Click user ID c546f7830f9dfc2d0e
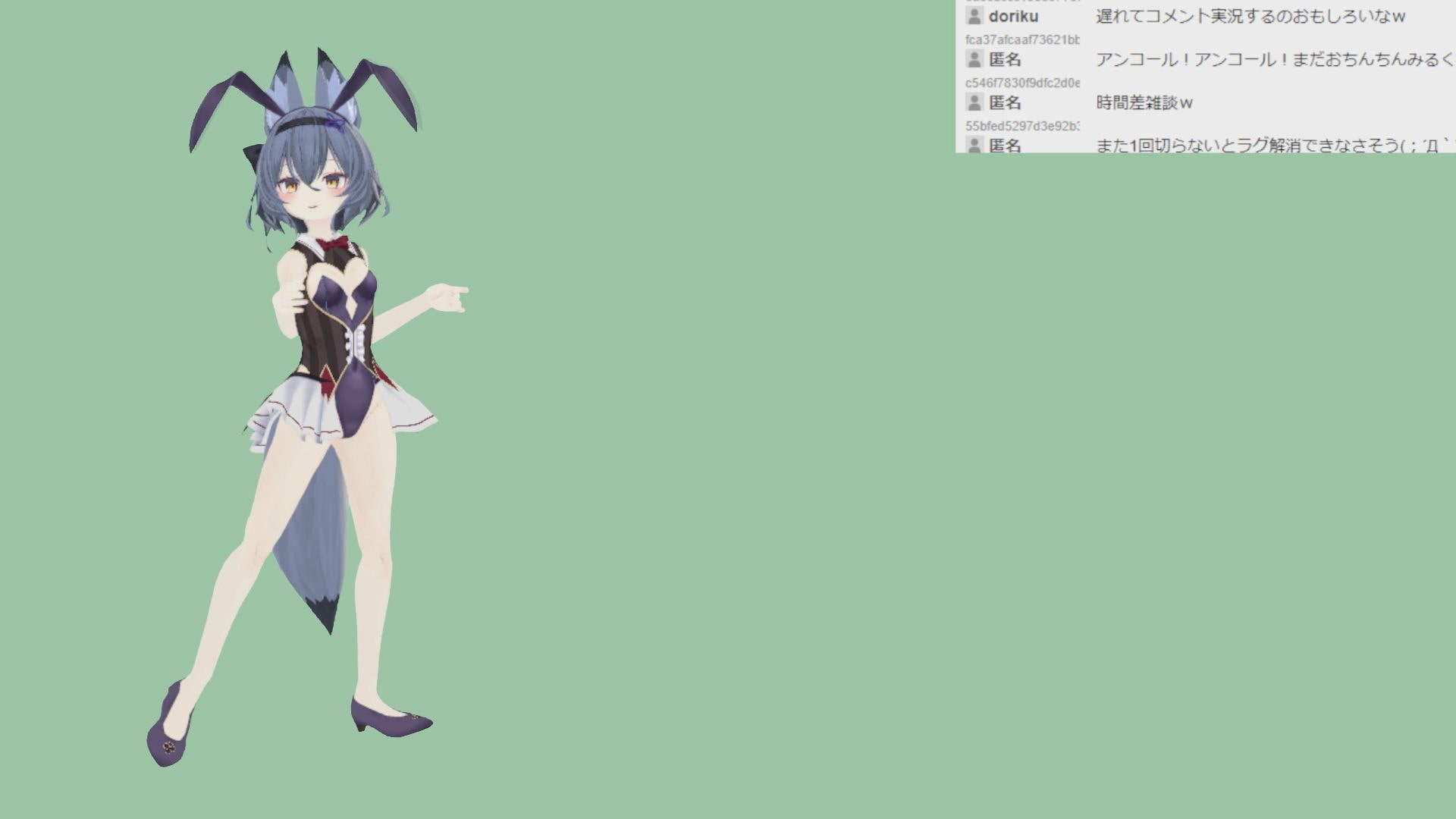Image resolution: width=1456 pixels, height=819 pixels. click(1021, 83)
